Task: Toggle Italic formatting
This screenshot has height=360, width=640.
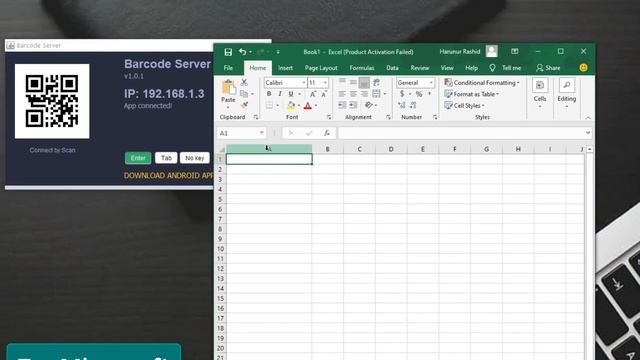Action: [x=280, y=94]
